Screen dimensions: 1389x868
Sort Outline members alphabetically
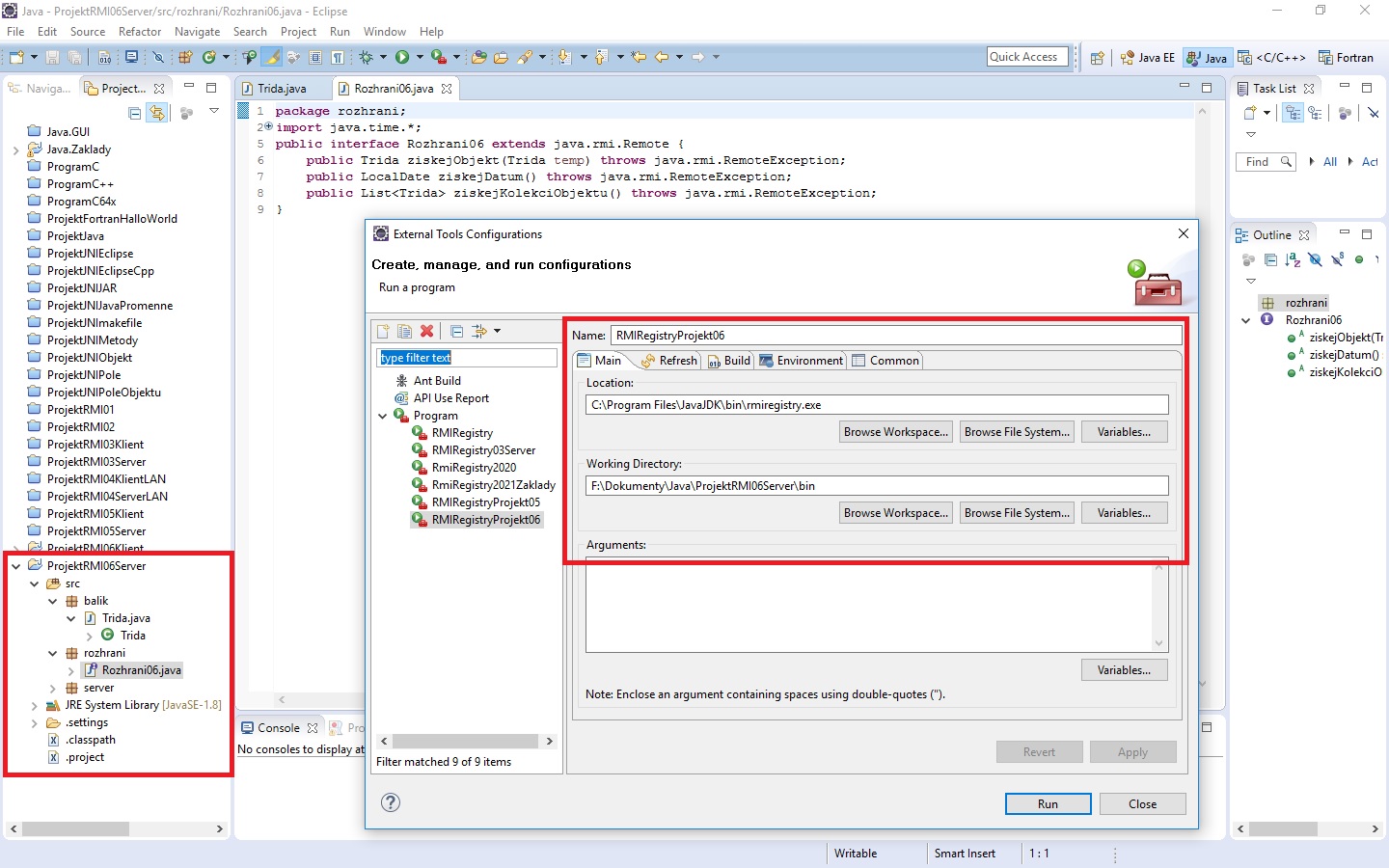[x=1293, y=259]
